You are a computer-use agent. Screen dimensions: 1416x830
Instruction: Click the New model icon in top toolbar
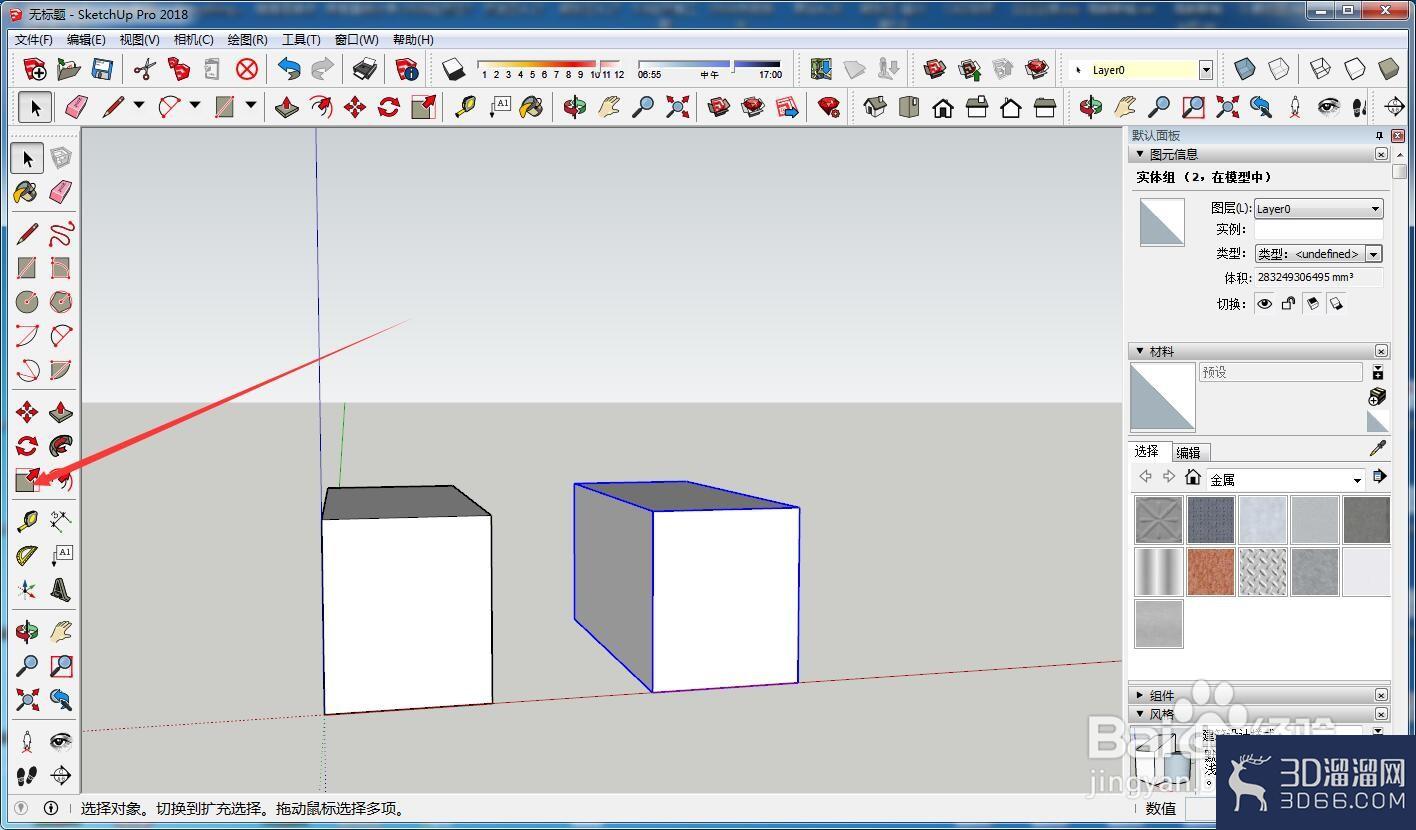point(35,69)
